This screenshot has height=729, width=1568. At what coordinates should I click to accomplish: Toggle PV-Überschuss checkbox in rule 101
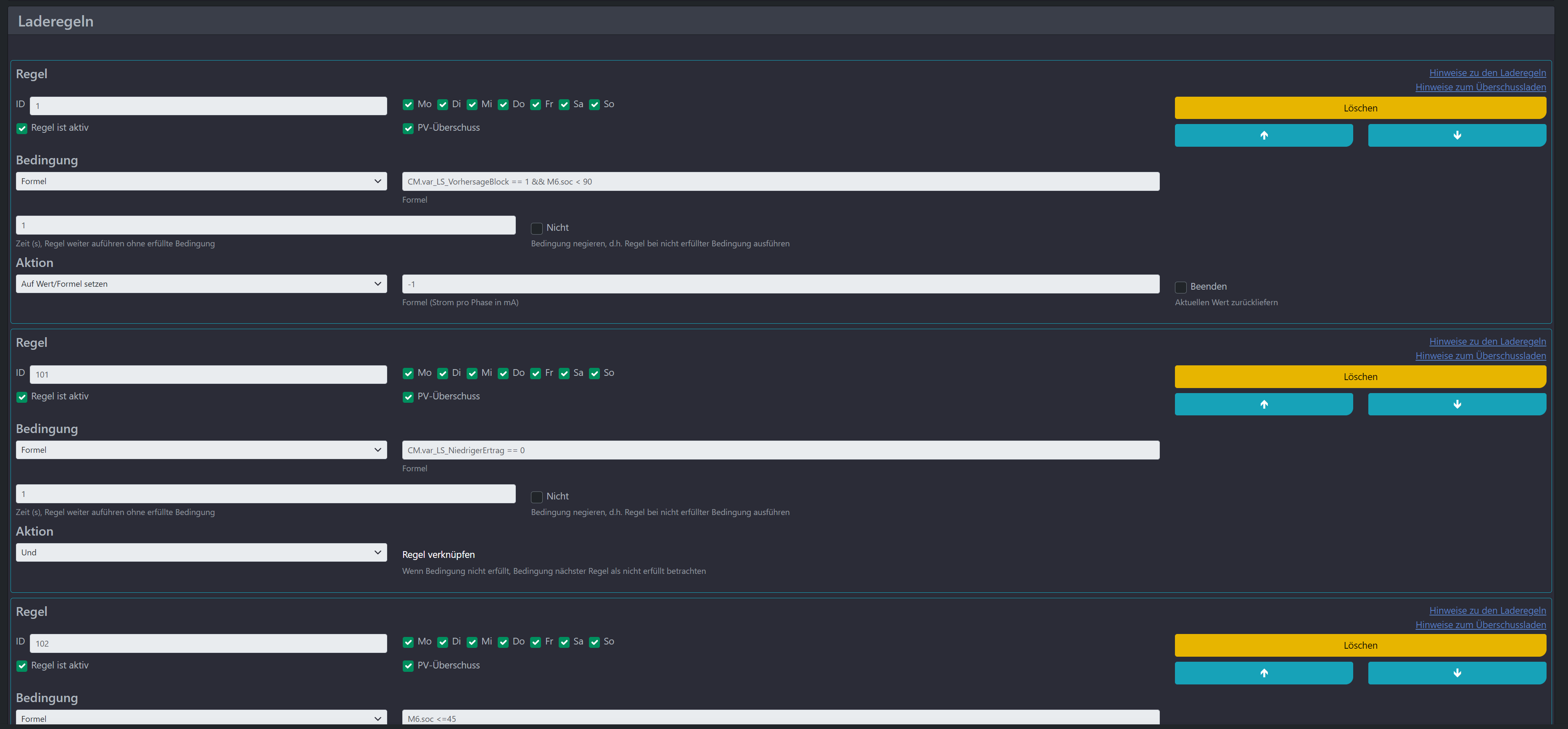408,397
